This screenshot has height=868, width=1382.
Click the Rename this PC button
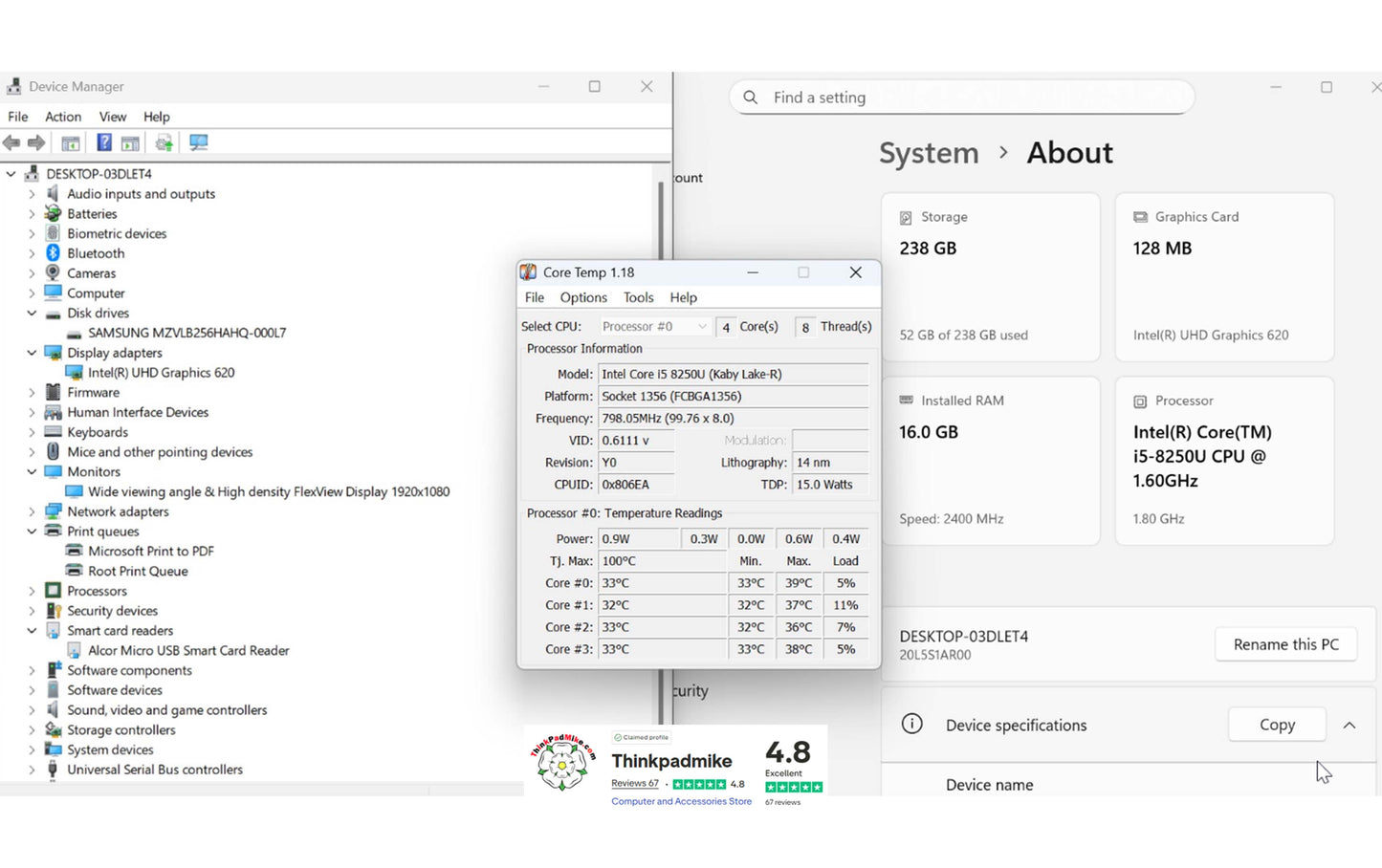(x=1285, y=644)
